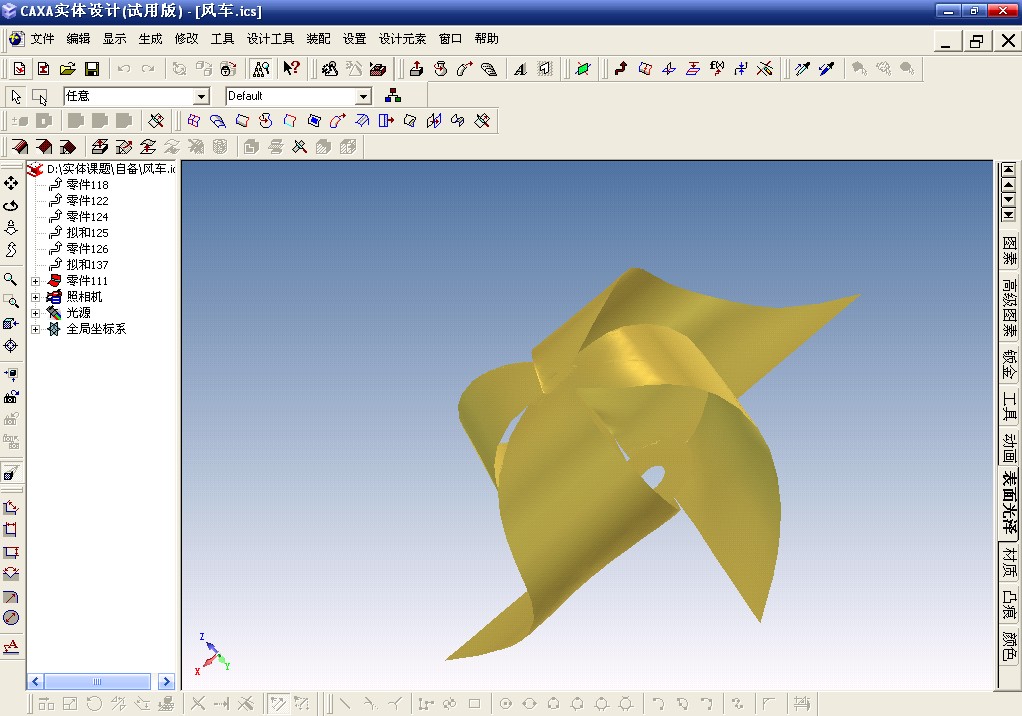1022x716 pixels.
Task: Open the 设计工具 menu
Action: pyautogui.click(x=270, y=38)
